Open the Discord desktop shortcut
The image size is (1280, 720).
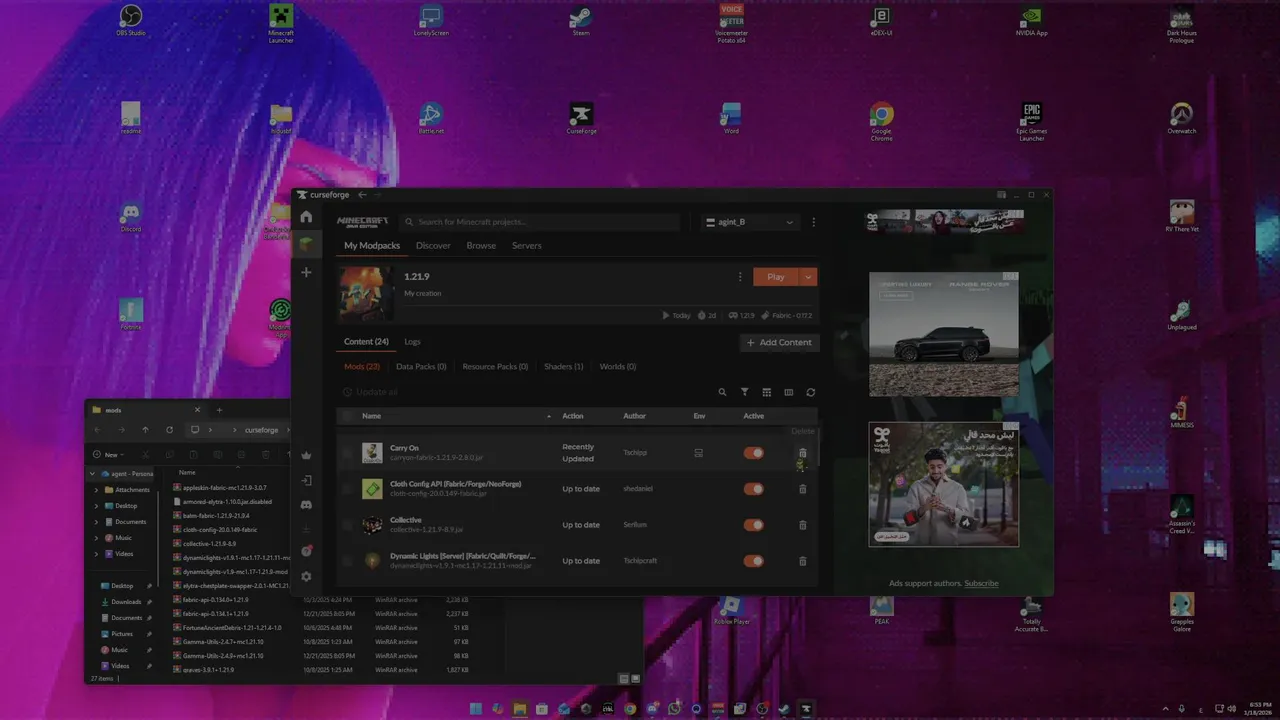point(130,217)
